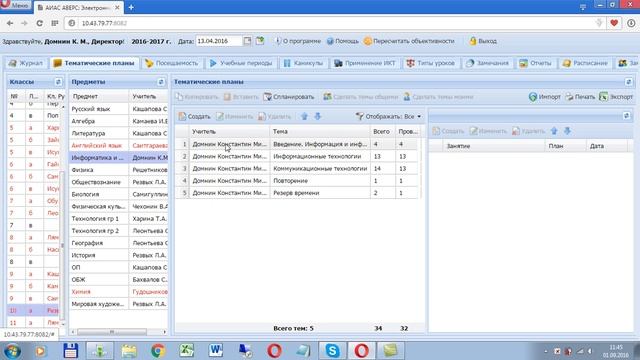Open Opera Меню button
This screenshot has height=360, width=640.
click(x=16, y=5)
